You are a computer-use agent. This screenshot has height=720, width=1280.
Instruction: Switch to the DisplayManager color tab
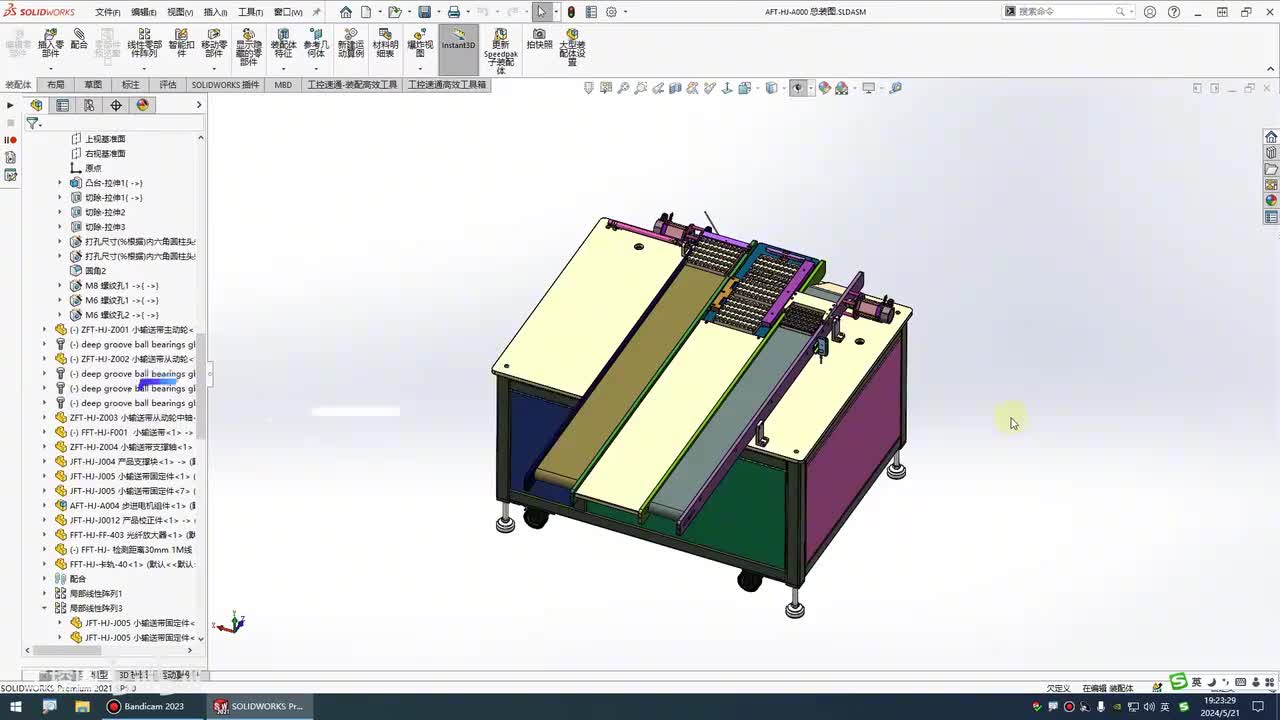(x=142, y=105)
